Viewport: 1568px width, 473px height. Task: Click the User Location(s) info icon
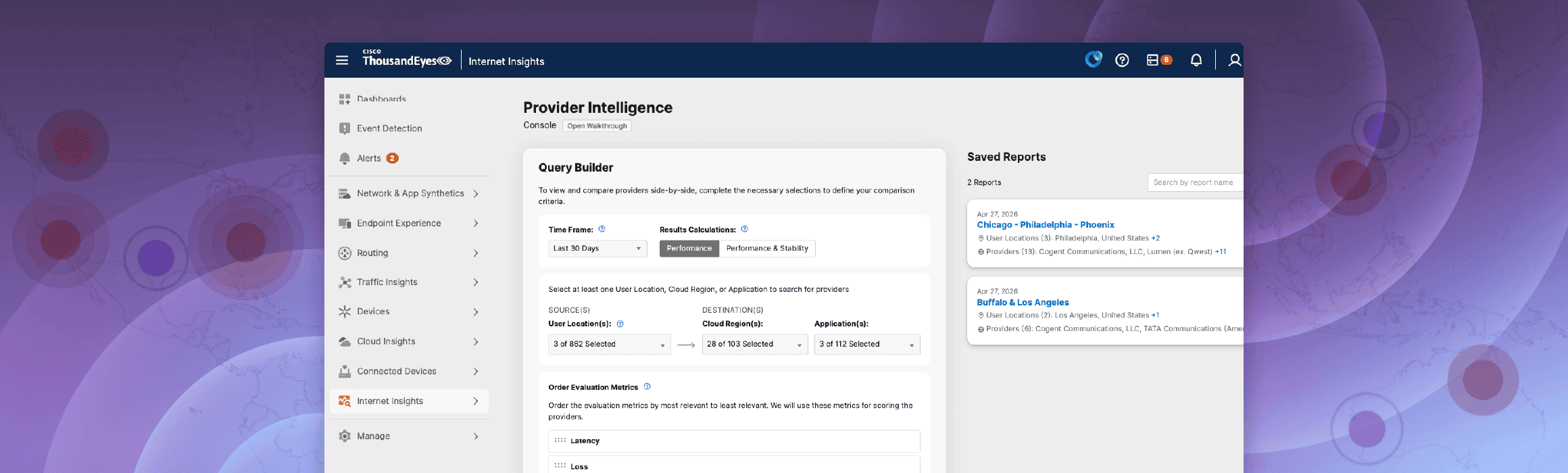click(620, 324)
